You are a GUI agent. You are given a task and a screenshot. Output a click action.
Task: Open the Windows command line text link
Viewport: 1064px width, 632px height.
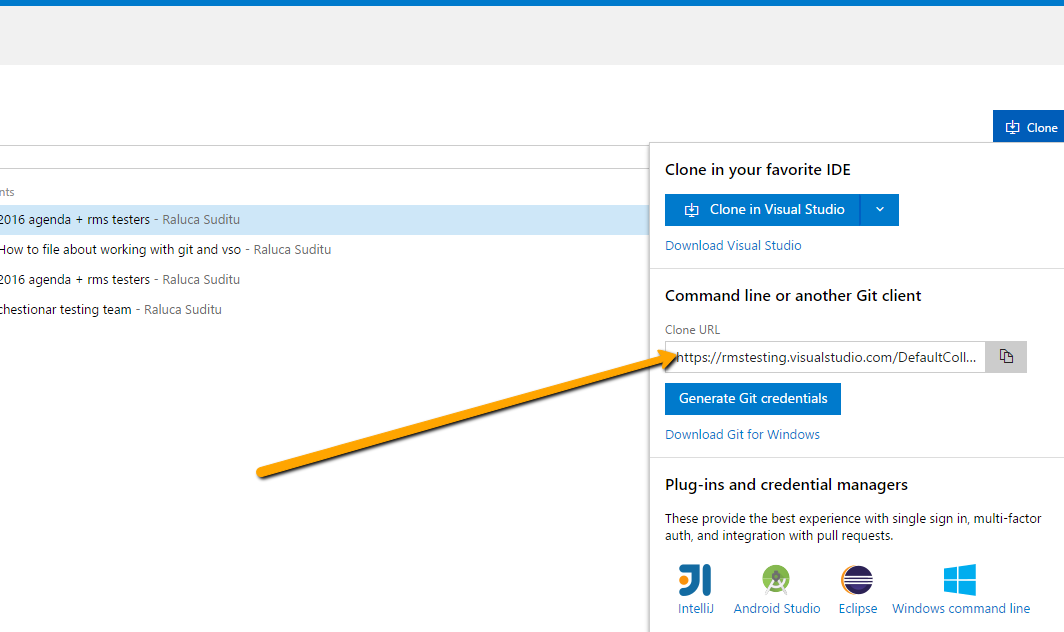[961, 608]
